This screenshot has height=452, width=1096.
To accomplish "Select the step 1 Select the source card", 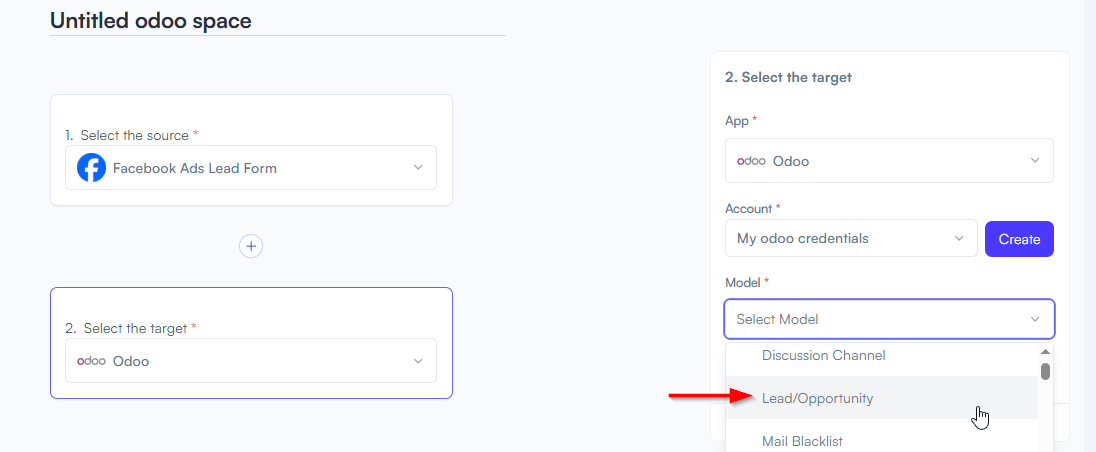I will 251,150.
